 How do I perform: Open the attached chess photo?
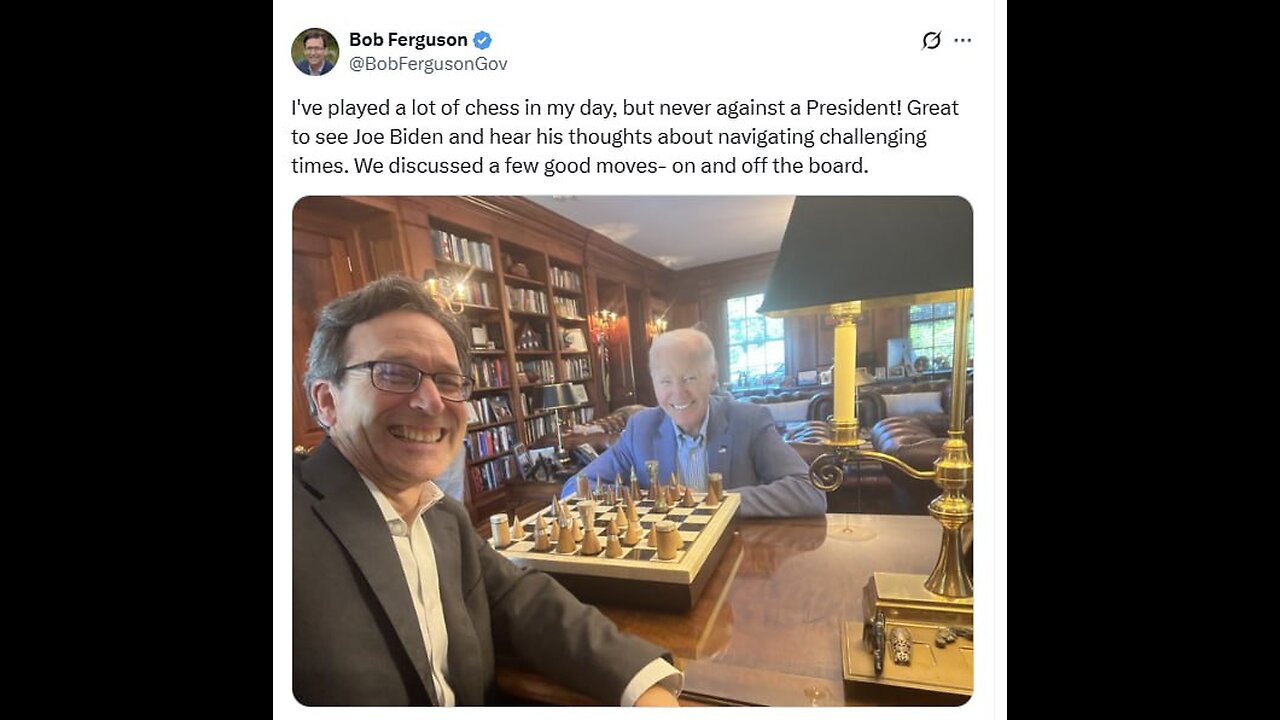[632, 451]
